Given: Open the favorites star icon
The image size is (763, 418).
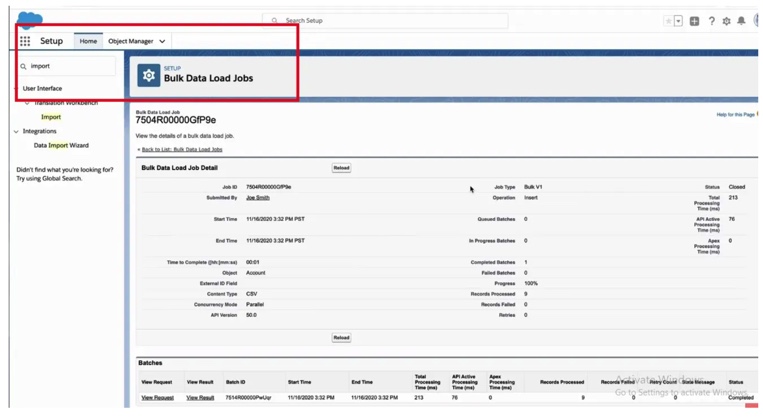Looking at the screenshot, I should click(x=669, y=21).
